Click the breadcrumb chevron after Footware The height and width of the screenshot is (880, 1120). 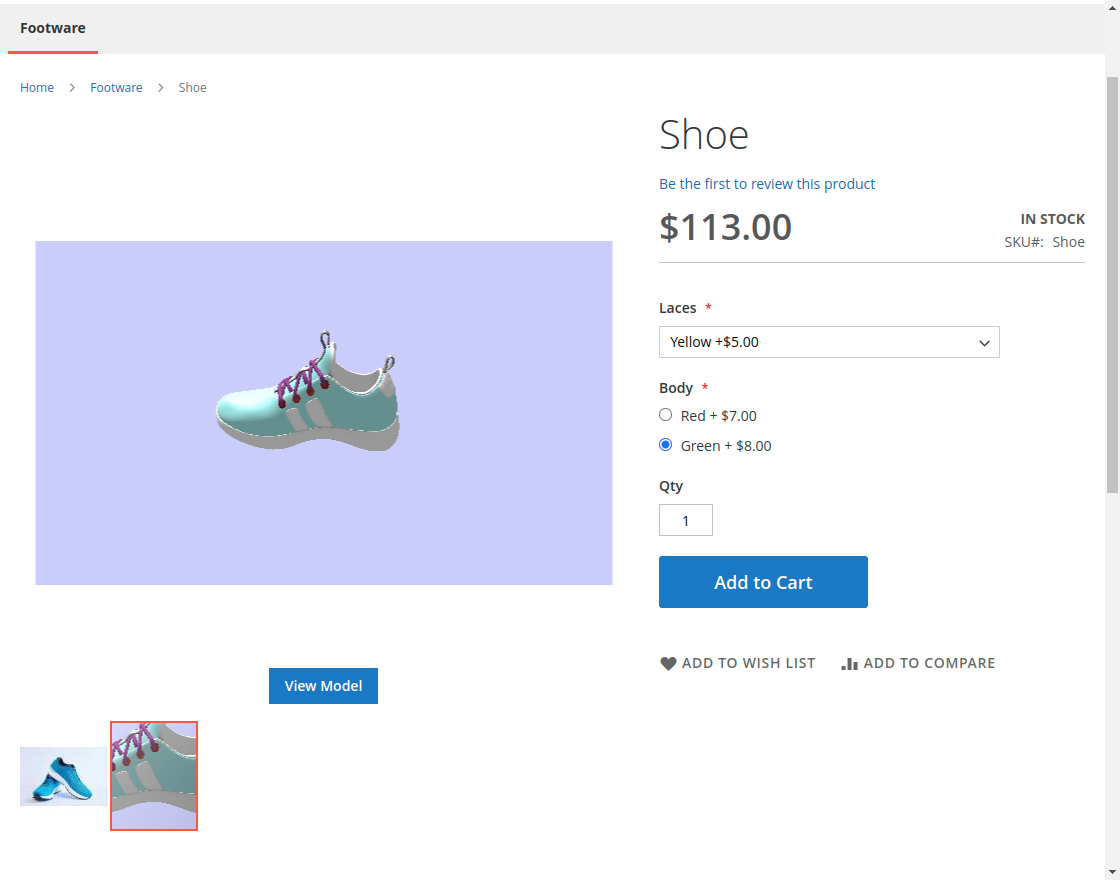click(160, 87)
